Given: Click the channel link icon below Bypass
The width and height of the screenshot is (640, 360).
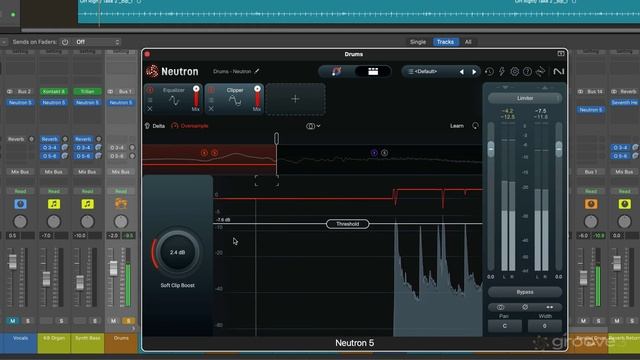Looking at the screenshot, I should [500, 307].
